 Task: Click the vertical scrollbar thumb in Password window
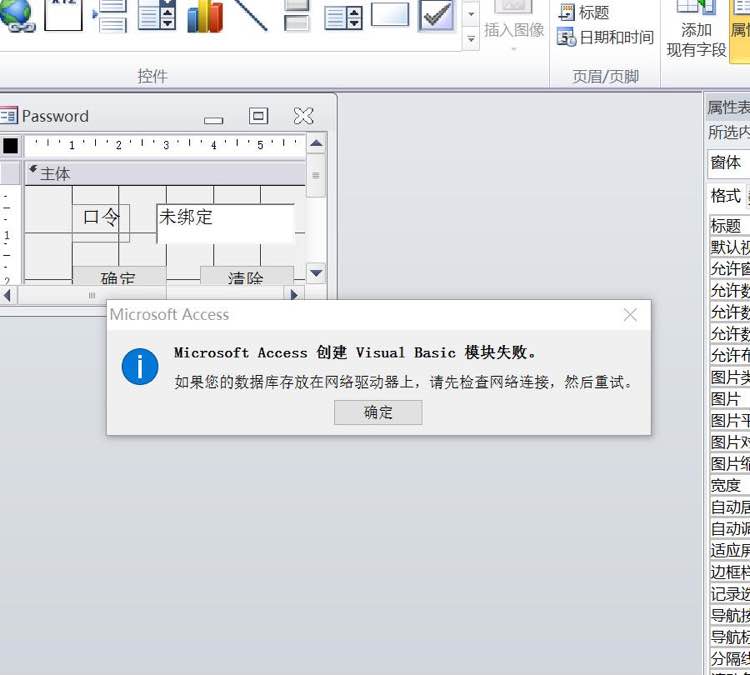click(x=316, y=175)
